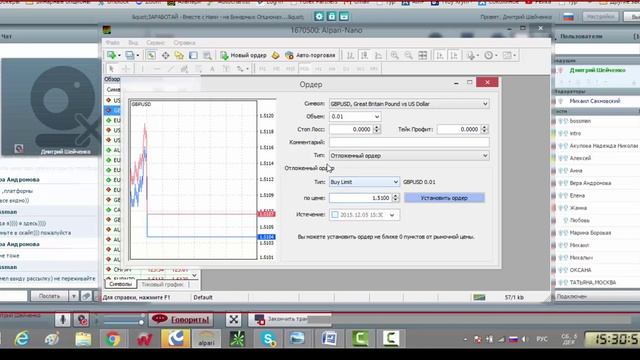Open the Indicators list dropdown
640x360 pixels.
pyautogui.click(x=473, y=55)
